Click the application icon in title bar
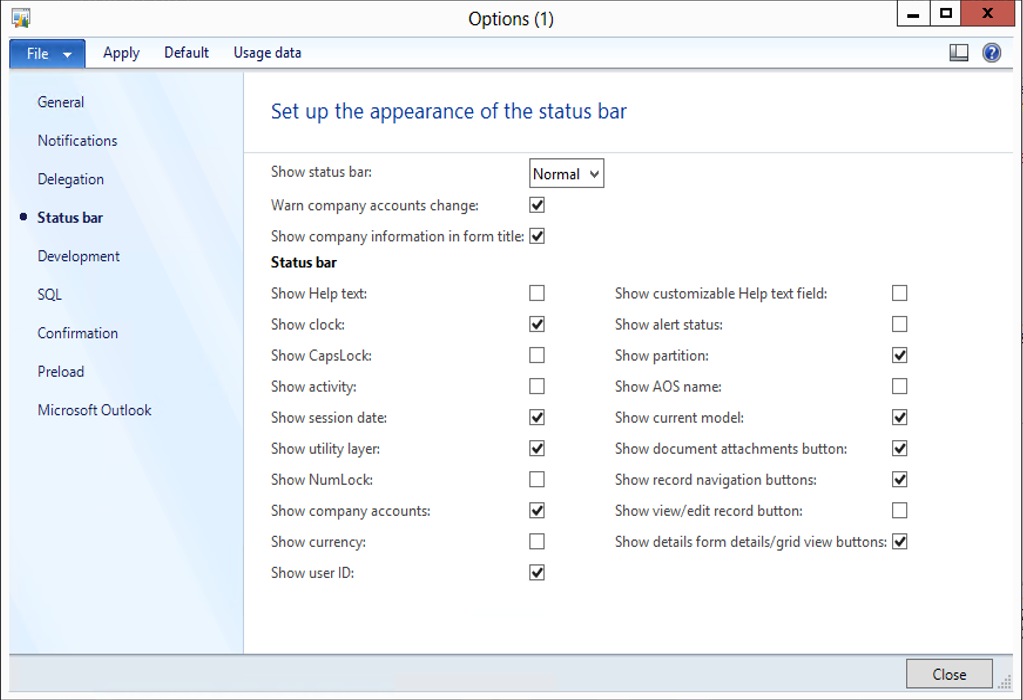The height and width of the screenshot is (700, 1023). tap(21, 18)
